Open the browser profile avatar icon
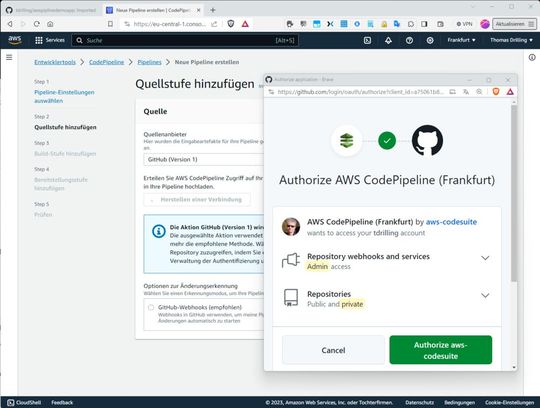 click(485, 24)
